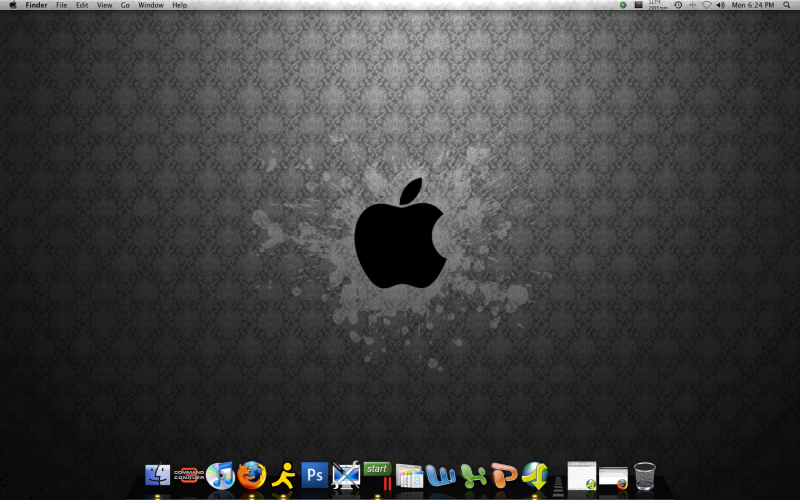Open the File menu

click(x=62, y=5)
